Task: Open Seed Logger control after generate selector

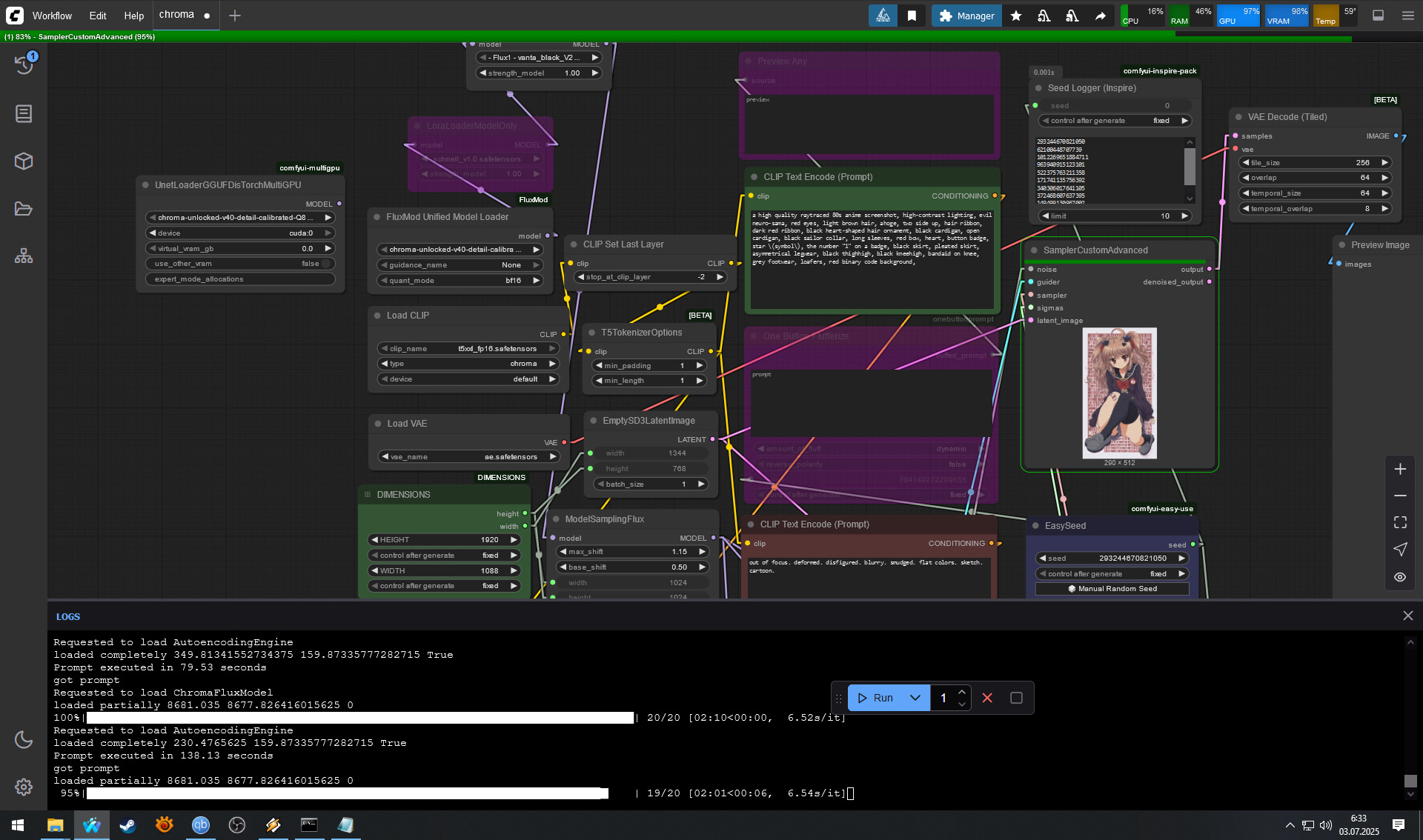Action: (1114, 121)
